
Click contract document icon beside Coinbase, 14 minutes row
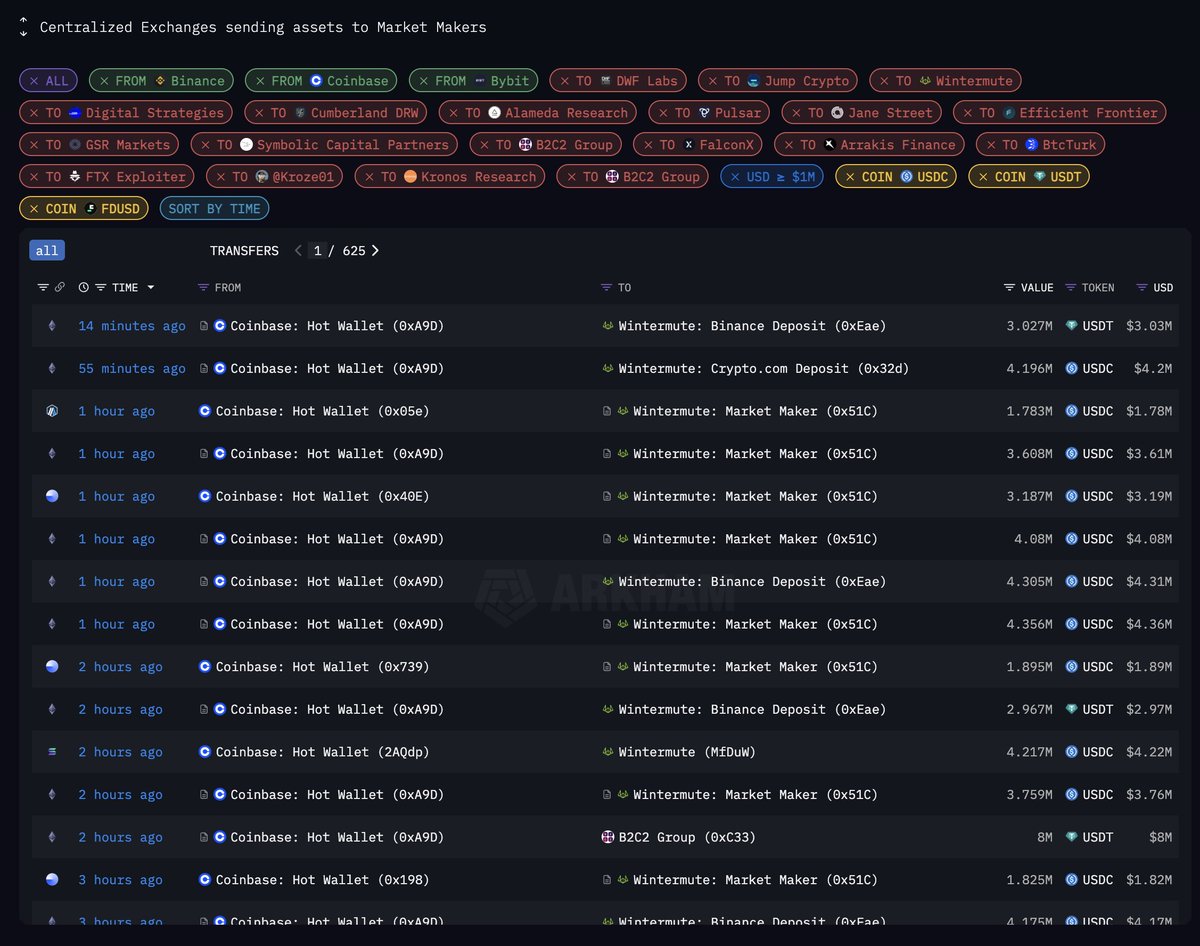click(204, 326)
